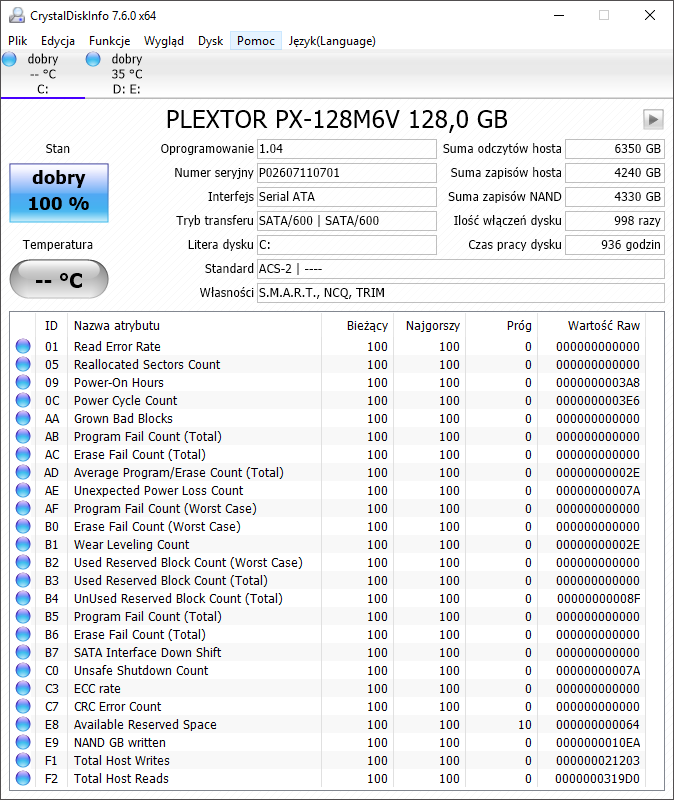
Task: Click the Próg column header
Action: click(x=501, y=326)
